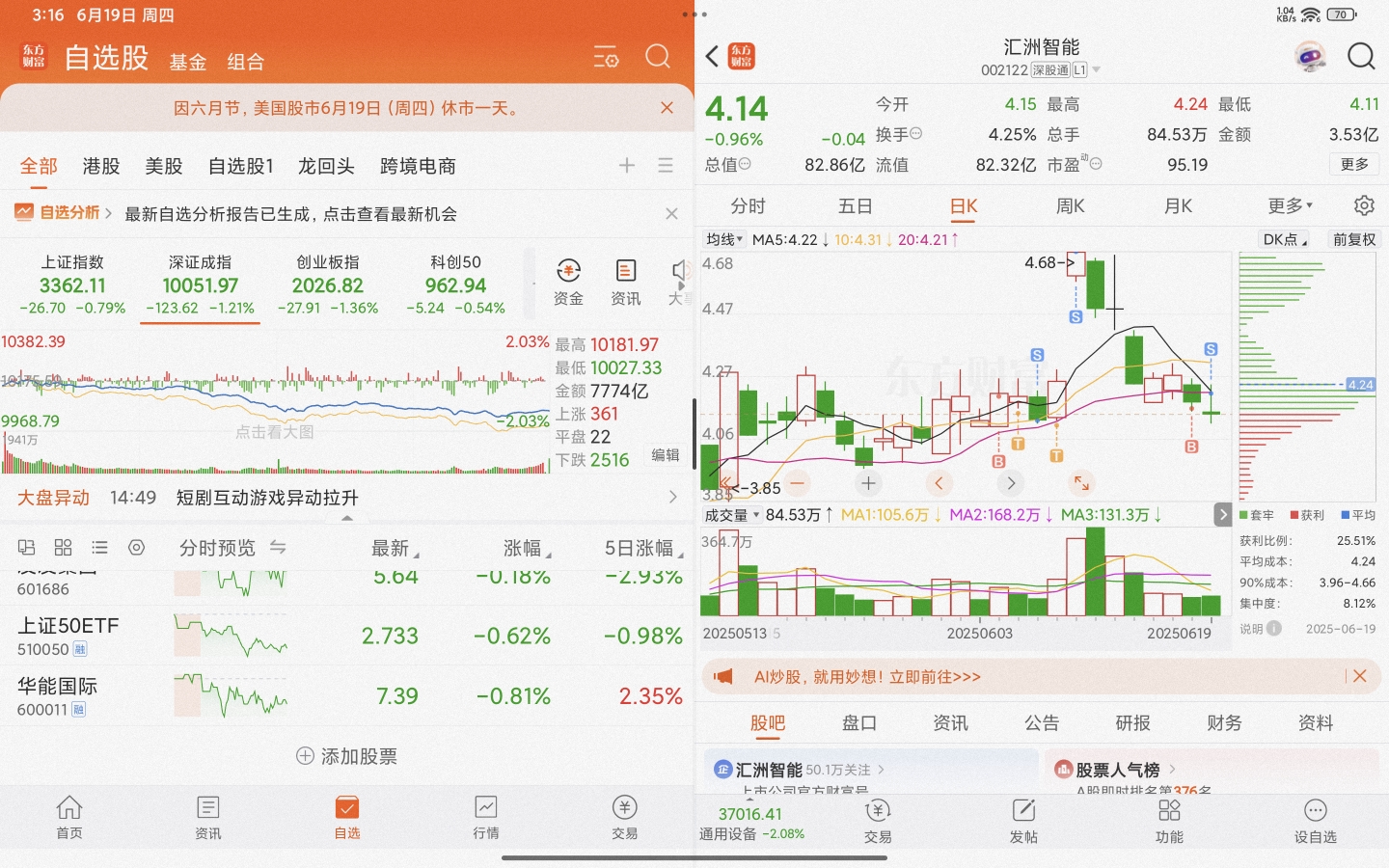Select the 港股 watchlist tab

(101, 166)
